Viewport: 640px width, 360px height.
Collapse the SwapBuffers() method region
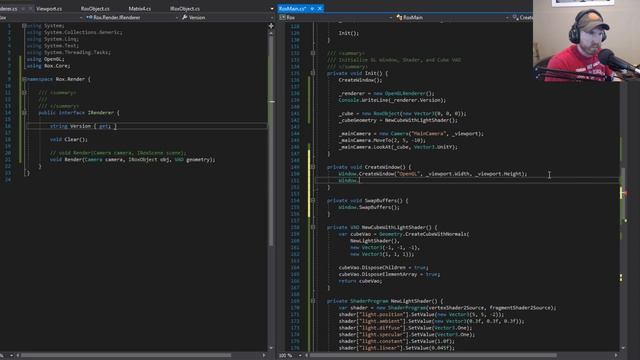[313, 200]
